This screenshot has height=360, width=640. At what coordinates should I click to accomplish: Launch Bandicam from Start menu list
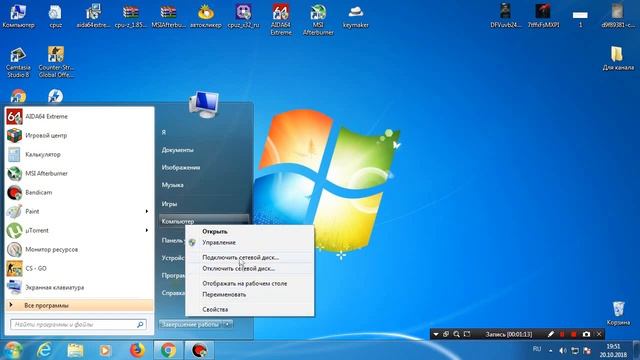tap(80, 193)
